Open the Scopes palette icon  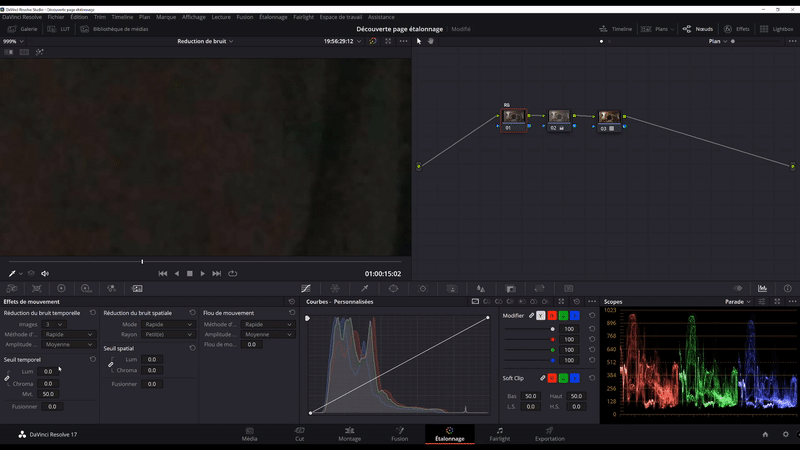763,288
